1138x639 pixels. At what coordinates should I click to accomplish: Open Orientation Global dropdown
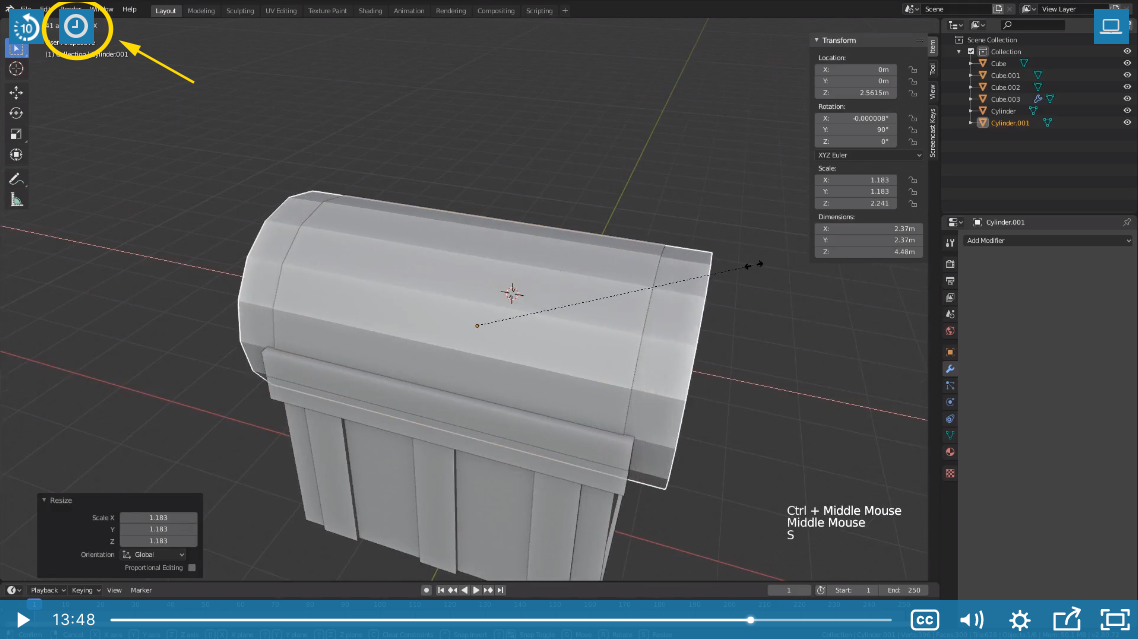tap(153, 555)
